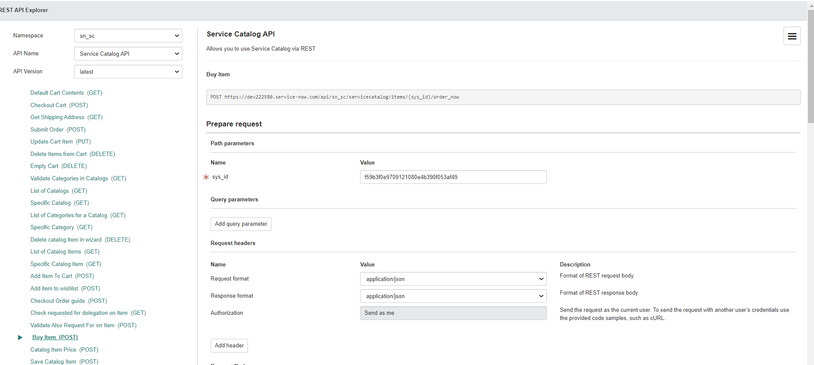Select Checkout Cart (POST)
This screenshot has height=365, width=814.
59,105
